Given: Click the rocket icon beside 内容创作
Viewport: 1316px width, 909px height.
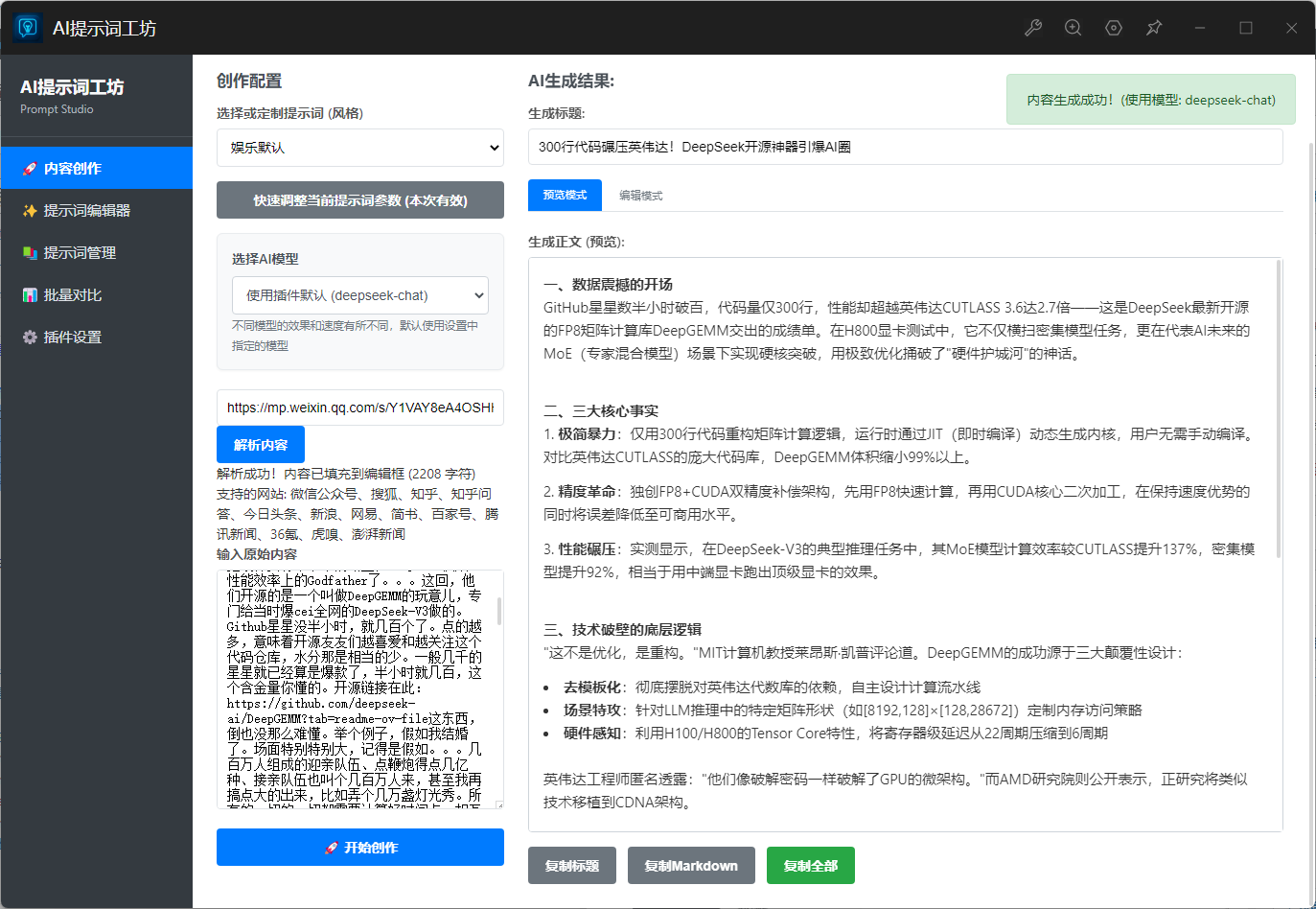Looking at the screenshot, I should pyautogui.click(x=30, y=169).
